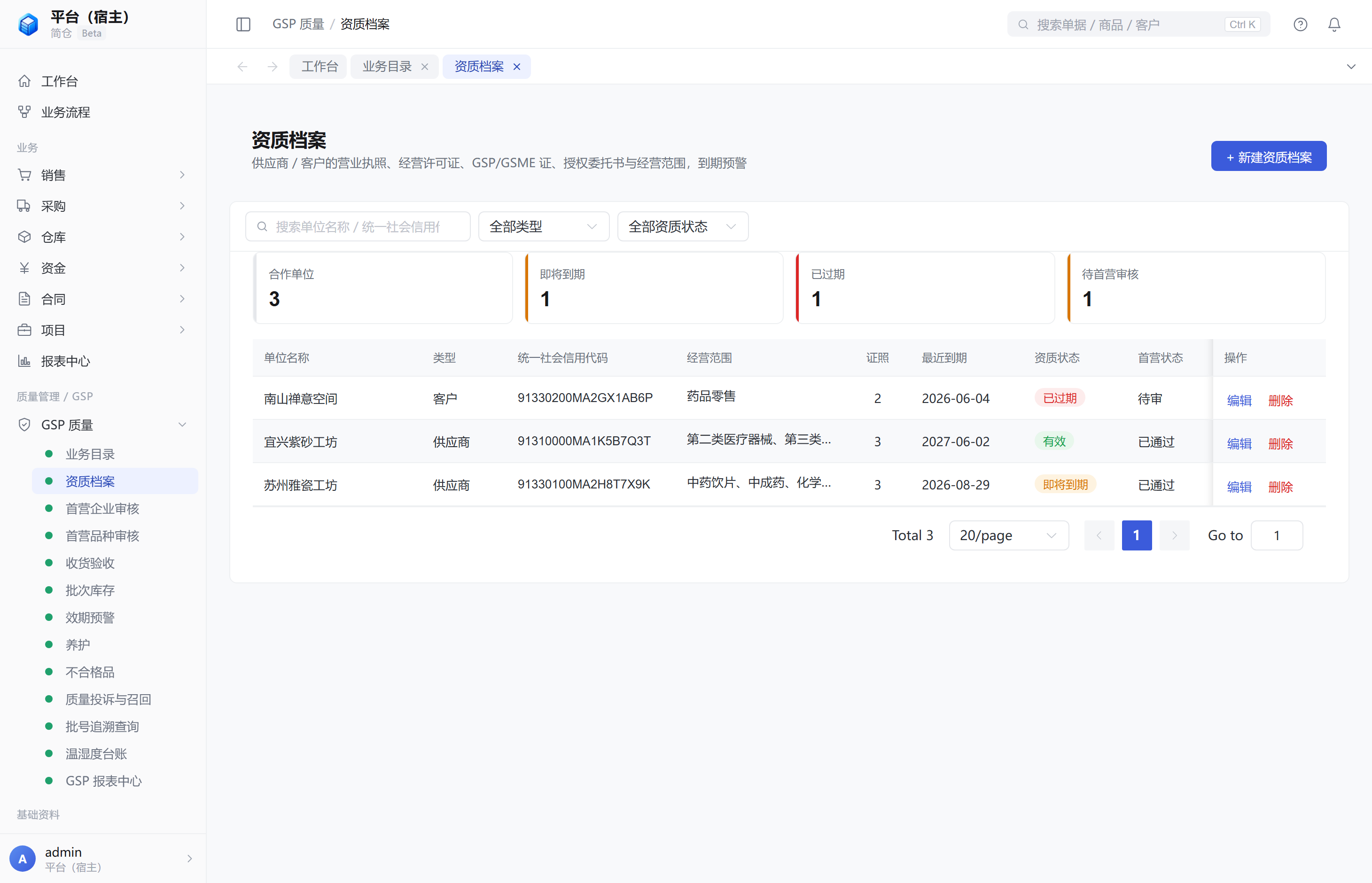Expand the 采购 menu chevron
The width and height of the screenshot is (1372, 883).
[x=182, y=206]
